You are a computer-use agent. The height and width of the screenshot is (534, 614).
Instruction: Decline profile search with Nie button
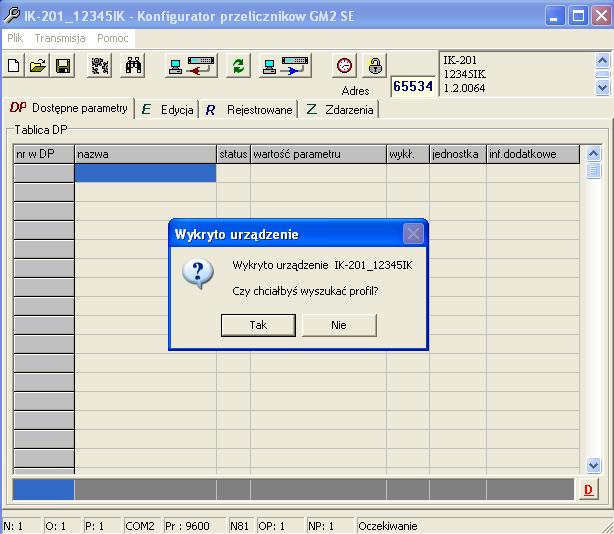(339, 325)
